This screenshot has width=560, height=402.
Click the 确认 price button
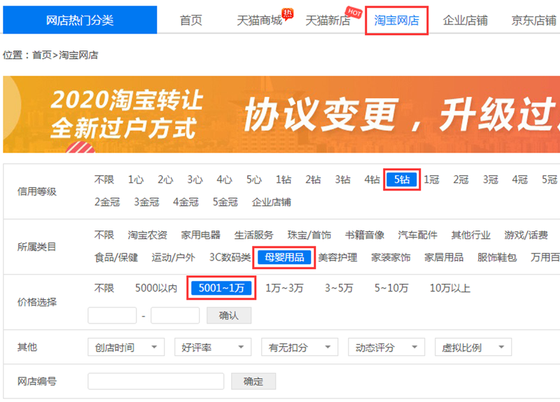pos(229,316)
